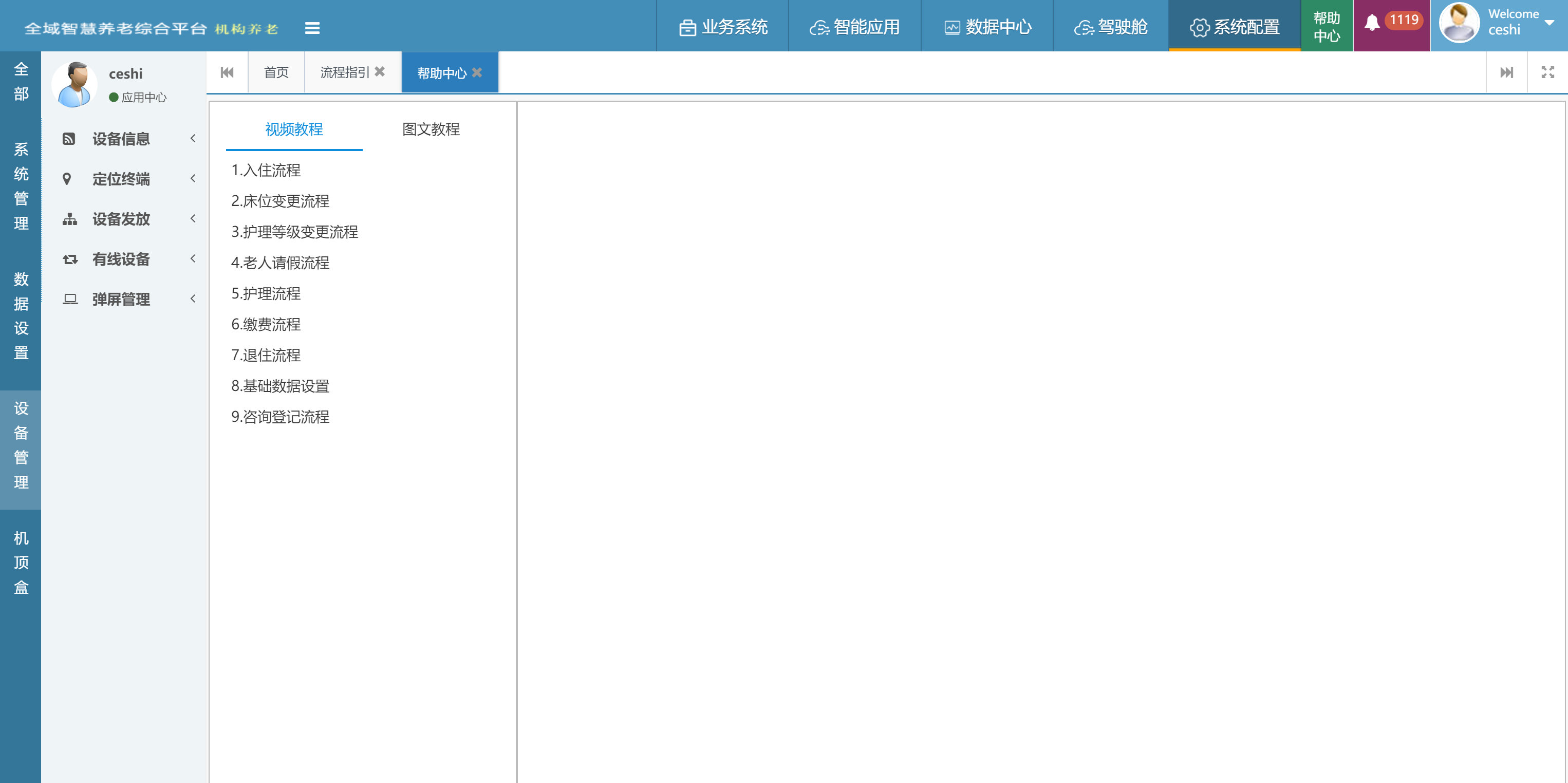The width and height of the screenshot is (1568, 783).
Task: Click the cloud icon beside 智能应用
Action: pos(819,28)
